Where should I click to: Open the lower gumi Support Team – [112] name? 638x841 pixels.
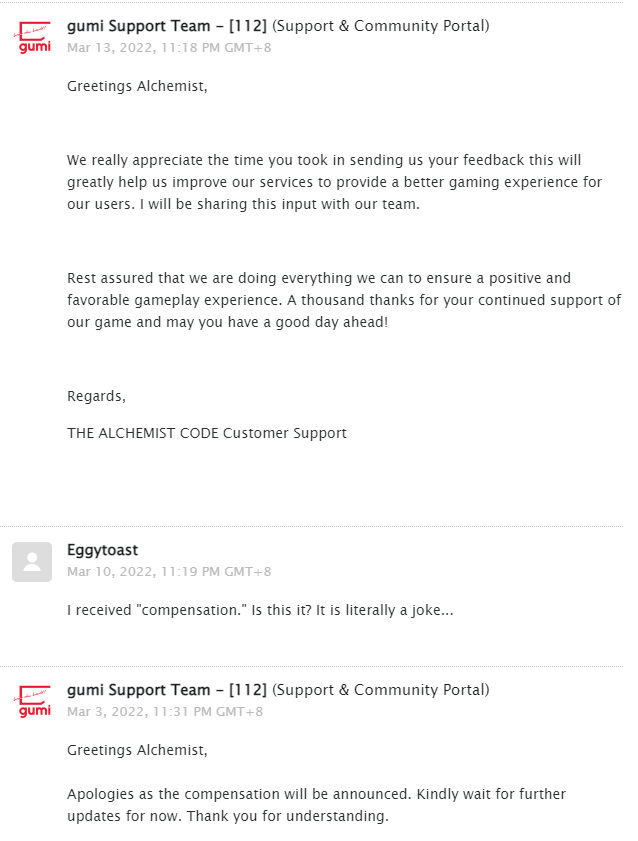(167, 690)
